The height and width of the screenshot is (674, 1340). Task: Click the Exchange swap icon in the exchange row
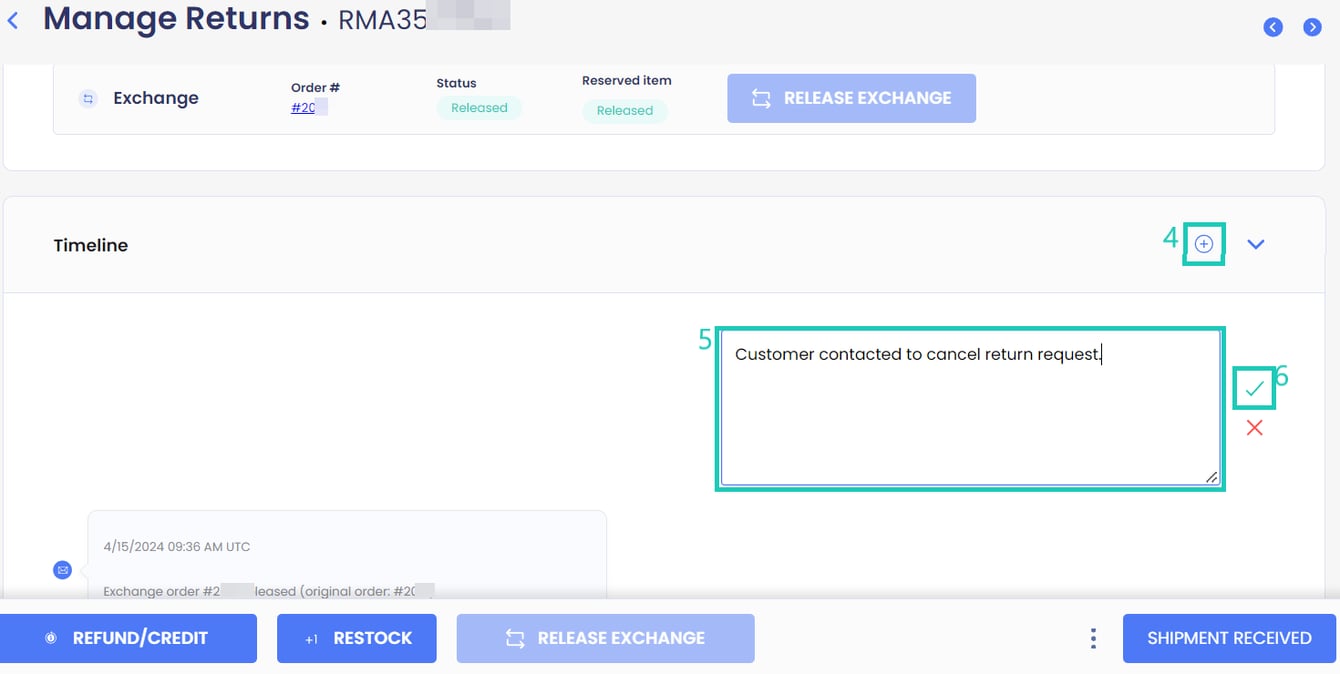(x=88, y=98)
